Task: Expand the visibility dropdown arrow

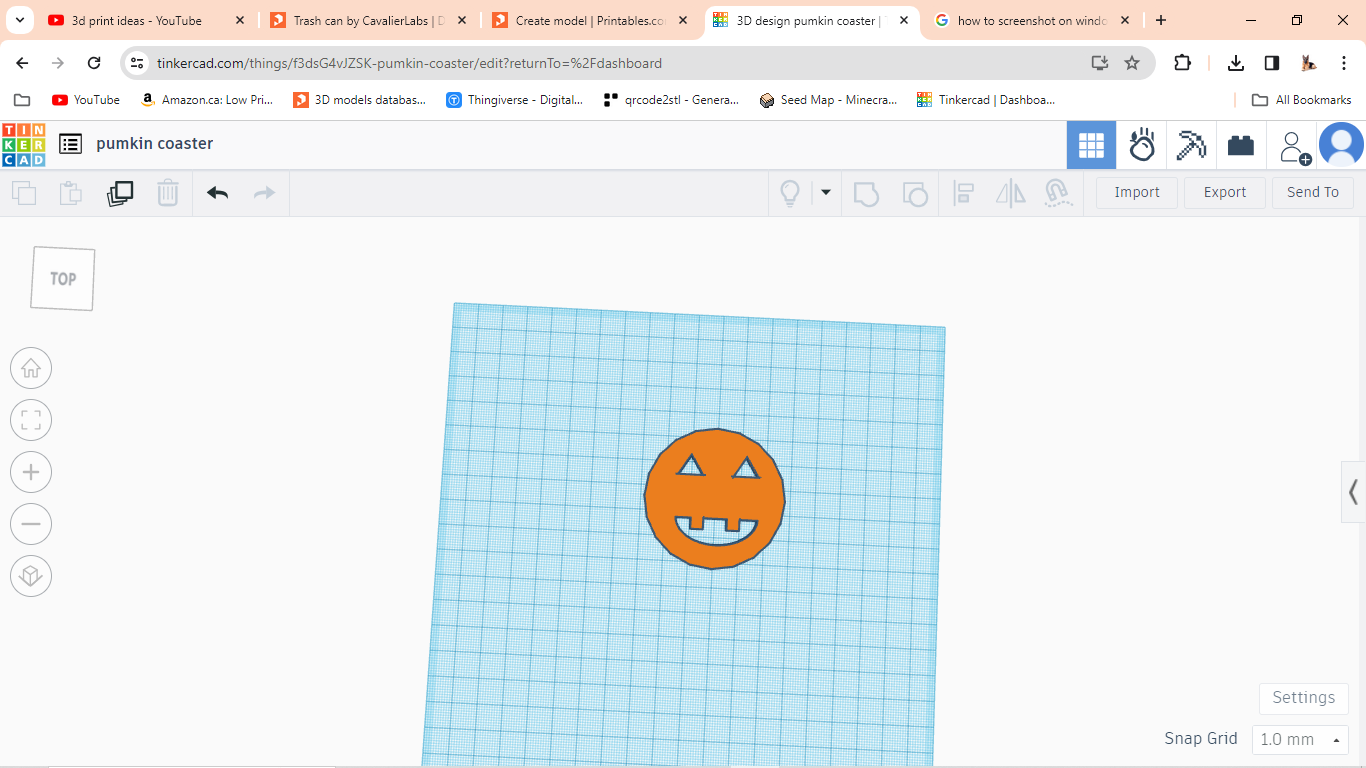Action: tap(826, 192)
